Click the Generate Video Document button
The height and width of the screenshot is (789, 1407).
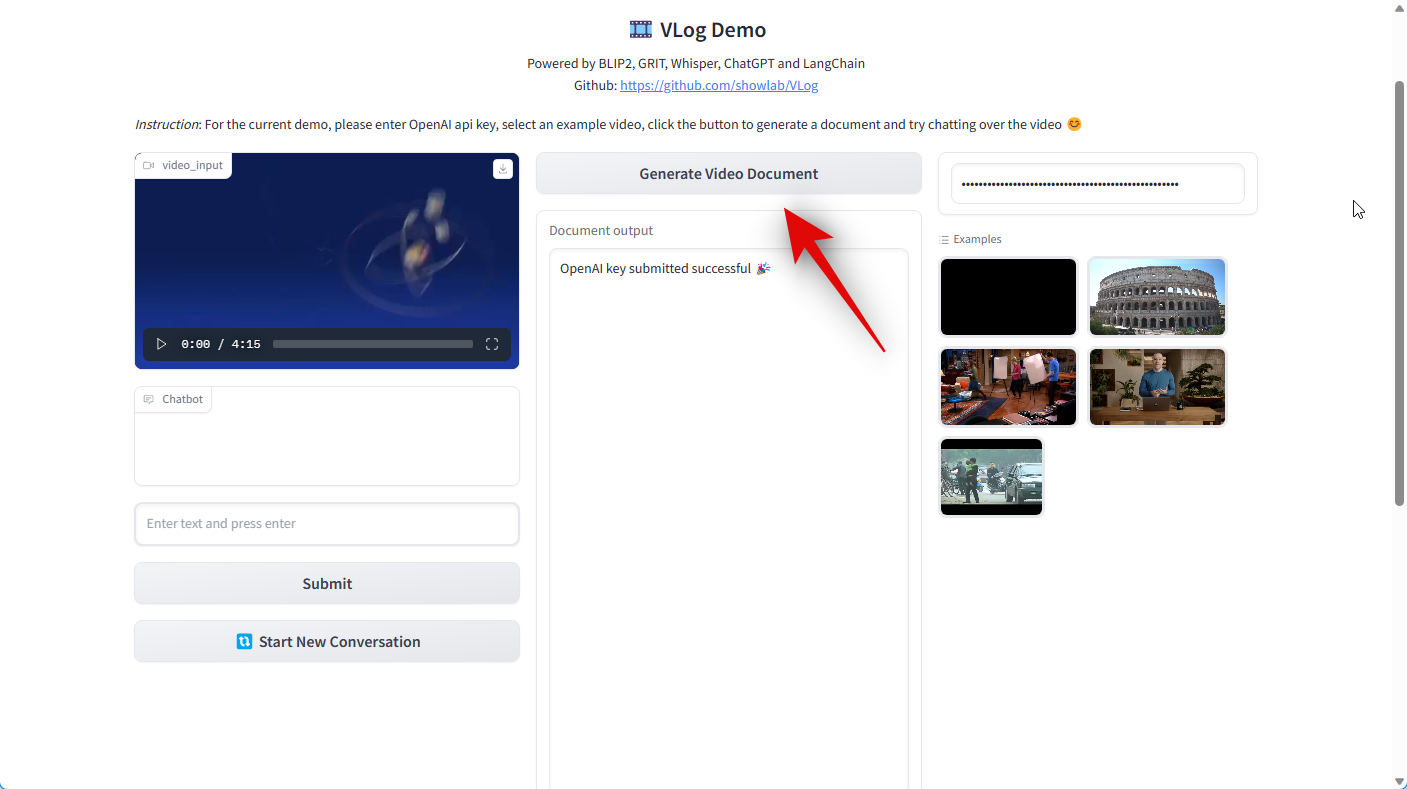(x=729, y=174)
